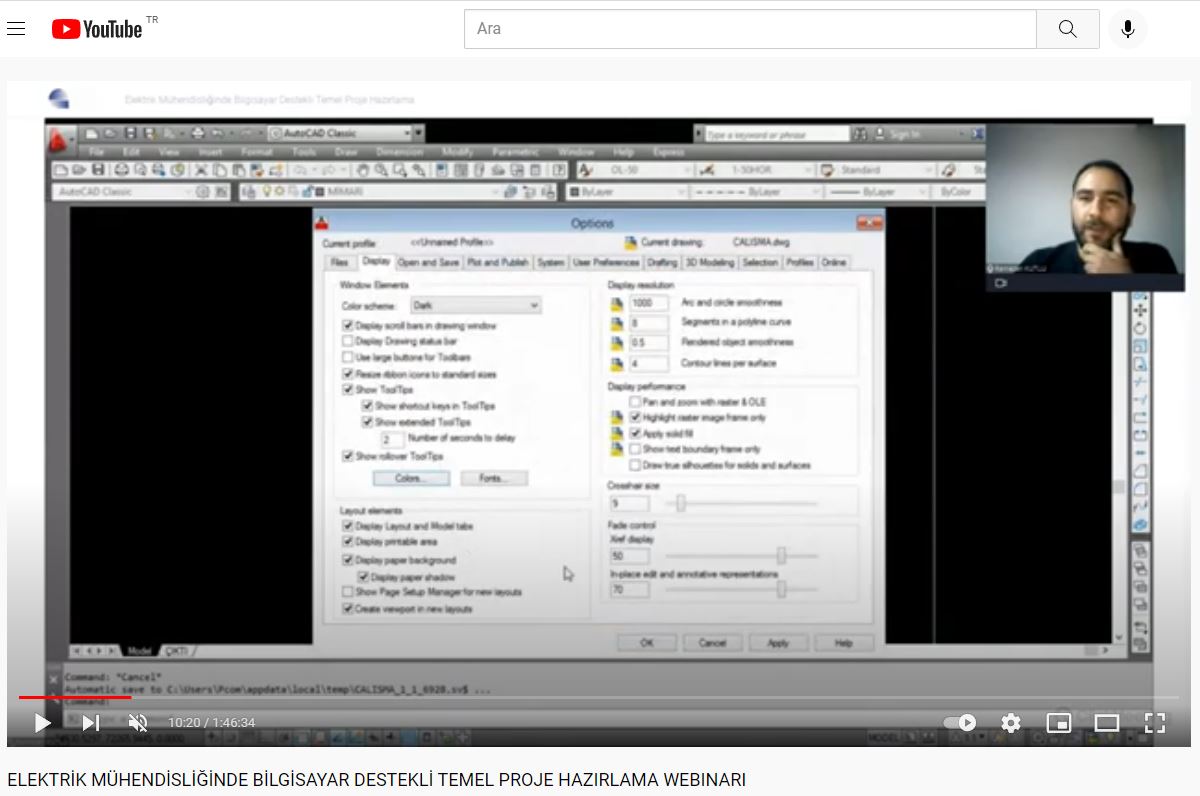Enter full screen mode
1200x796 pixels.
tap(1154, 722)
